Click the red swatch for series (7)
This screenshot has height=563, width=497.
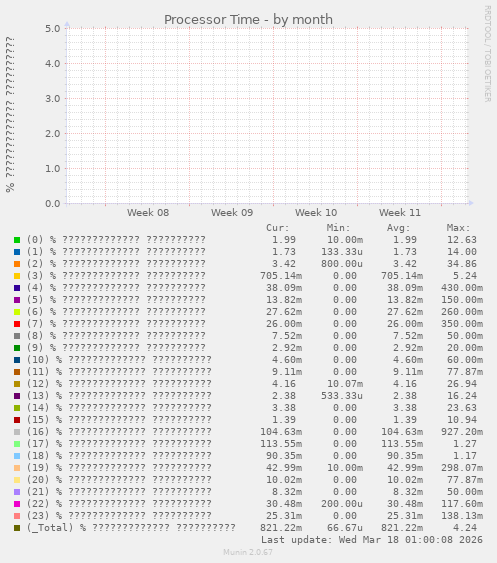(x=17, y=324)
